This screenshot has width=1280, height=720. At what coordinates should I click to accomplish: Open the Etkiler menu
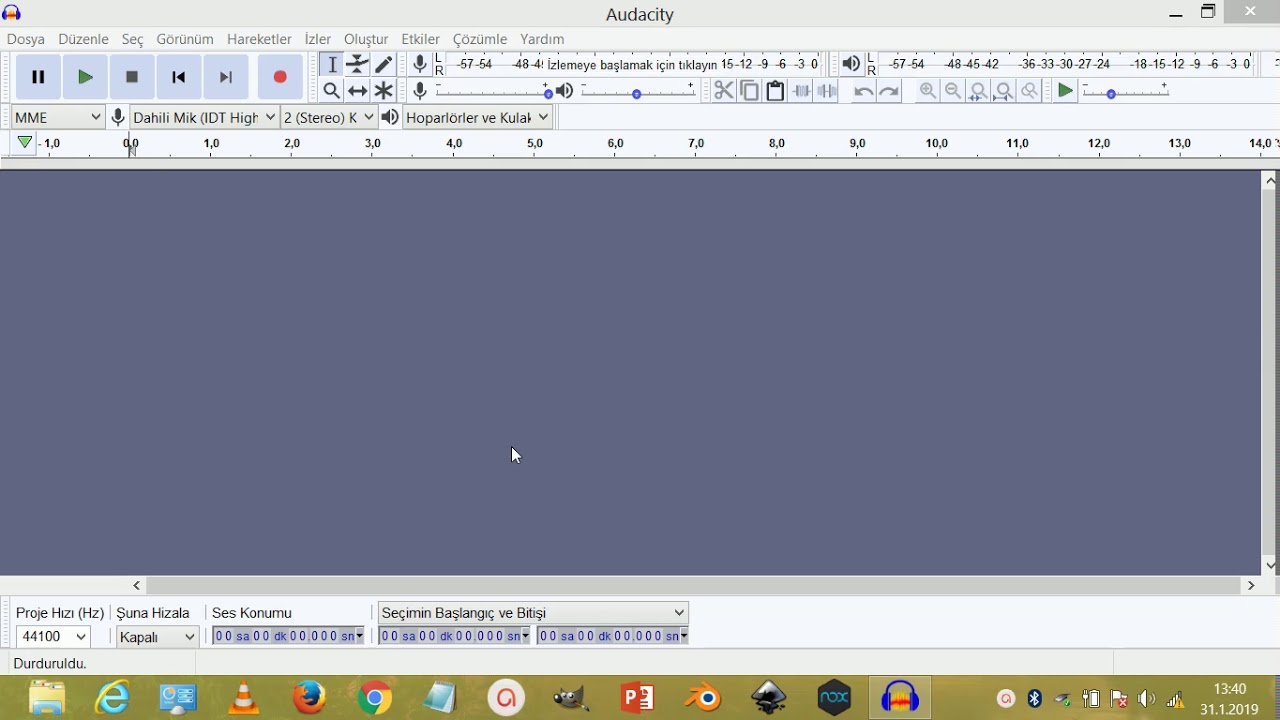pyautogui.click(x=421, y=39)
